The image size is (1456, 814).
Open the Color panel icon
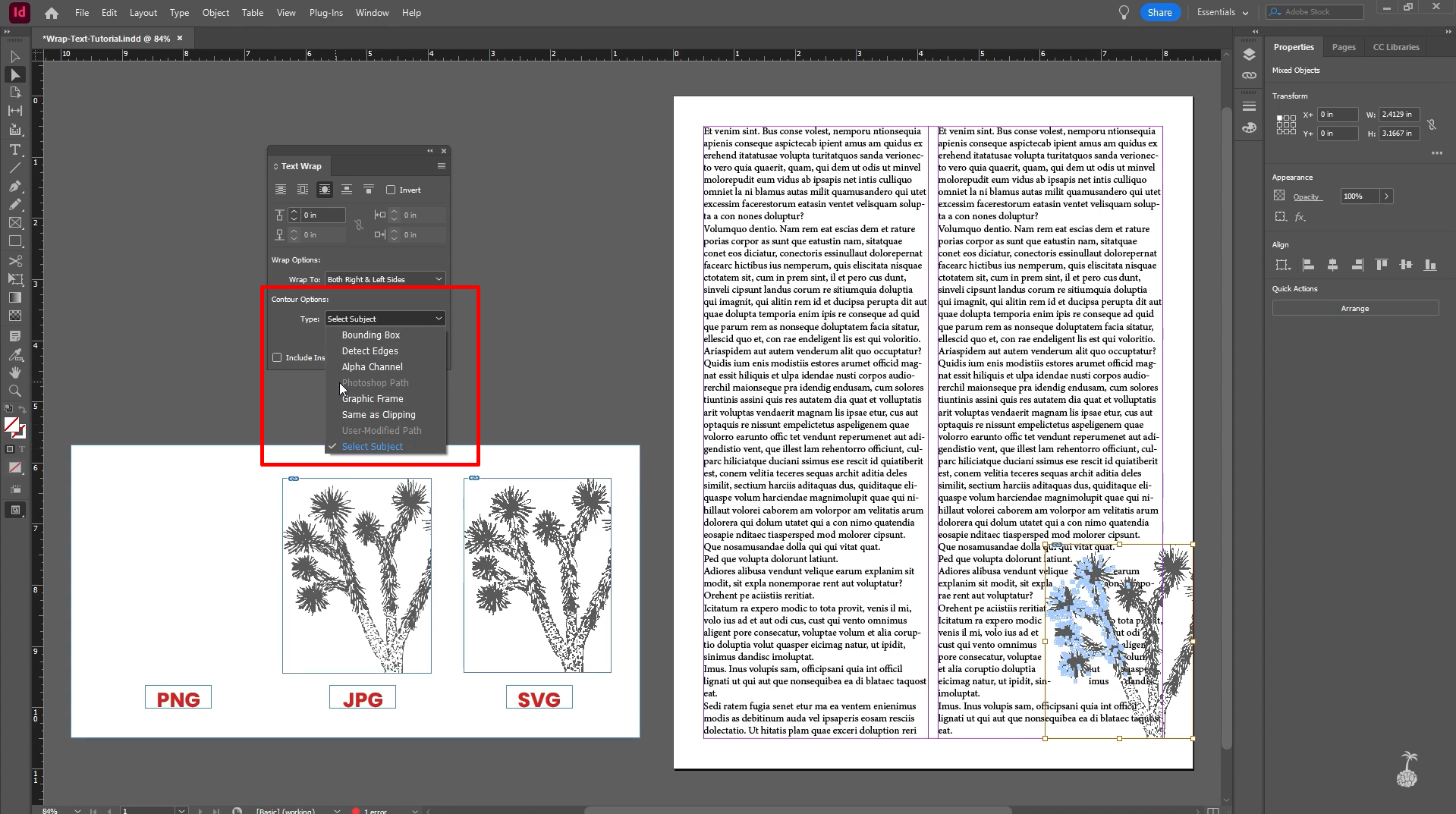1249,127
